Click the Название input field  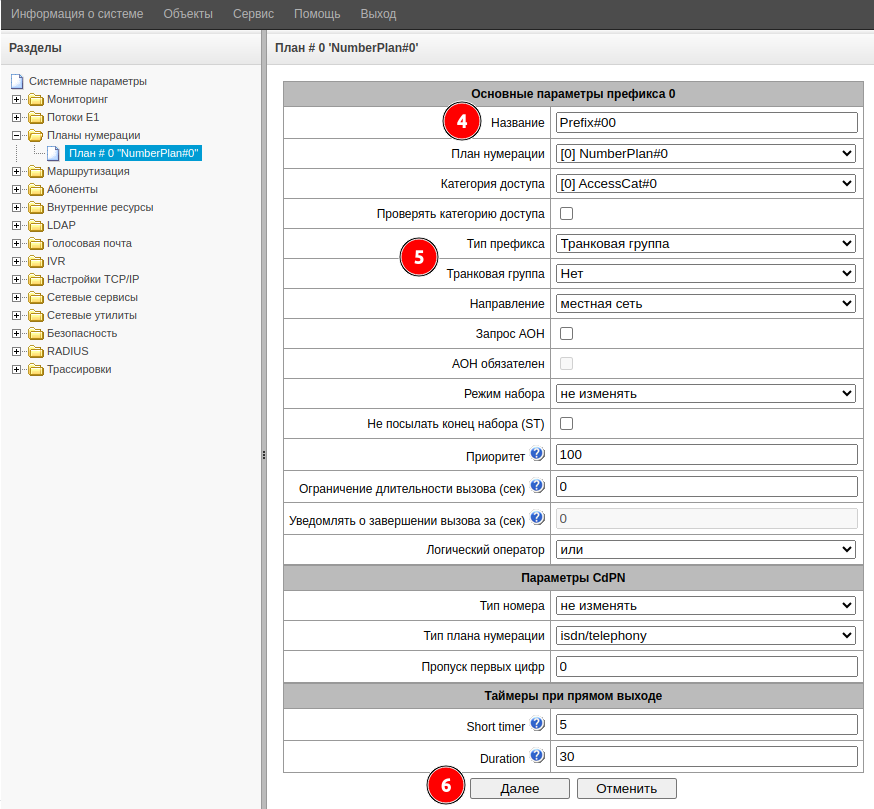tap(706, 123)
